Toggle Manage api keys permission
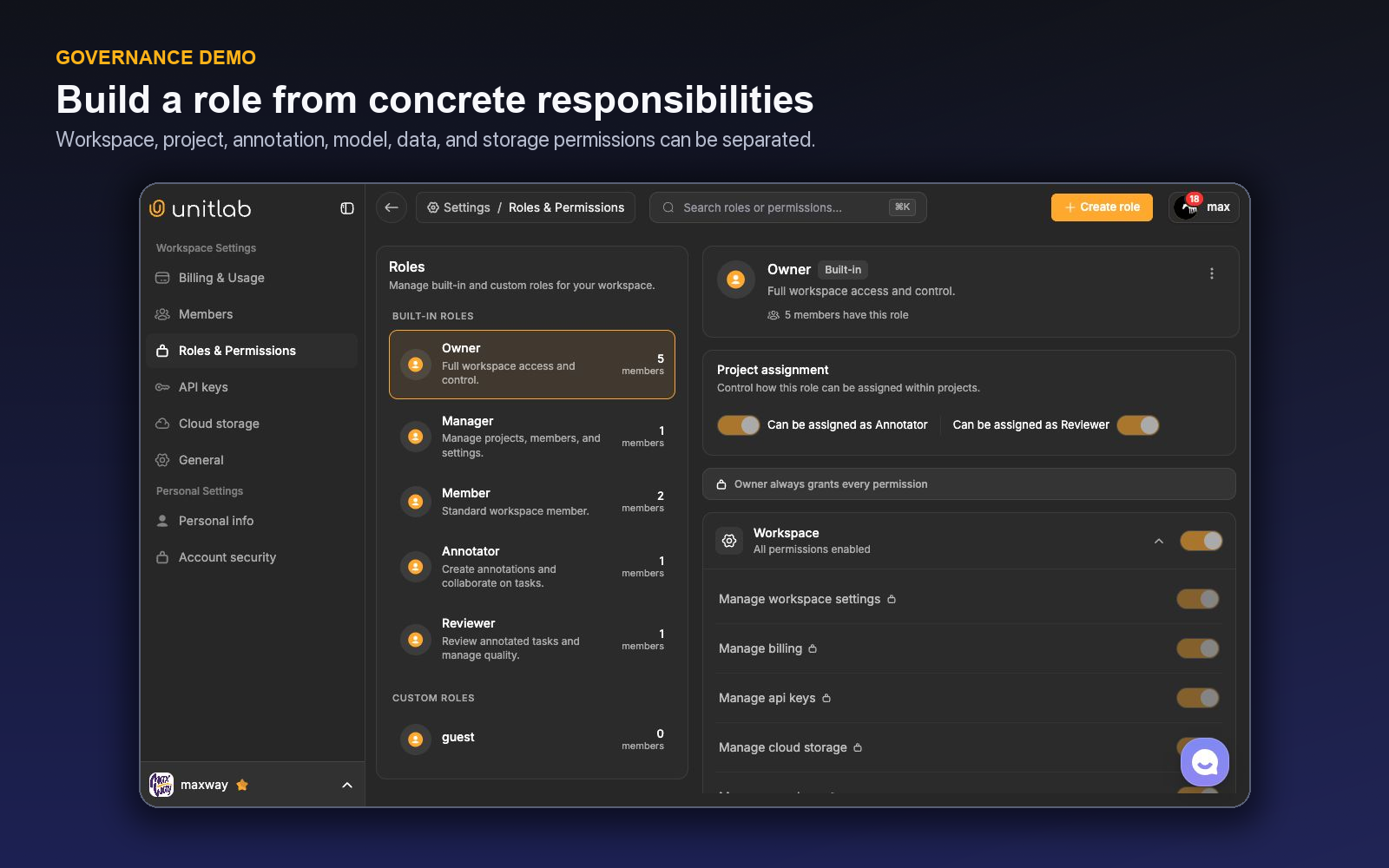The image size is (1389, 868). [x=1198, y=698]
